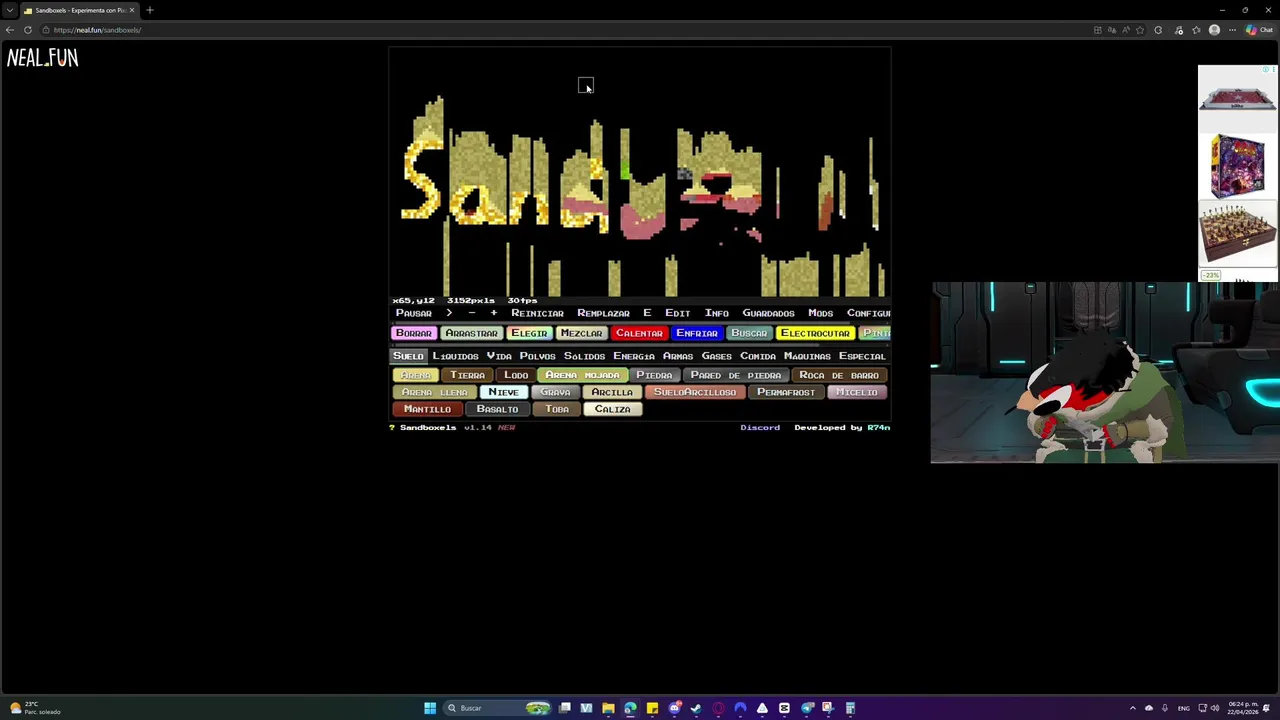Select the Micelio element

856,392
